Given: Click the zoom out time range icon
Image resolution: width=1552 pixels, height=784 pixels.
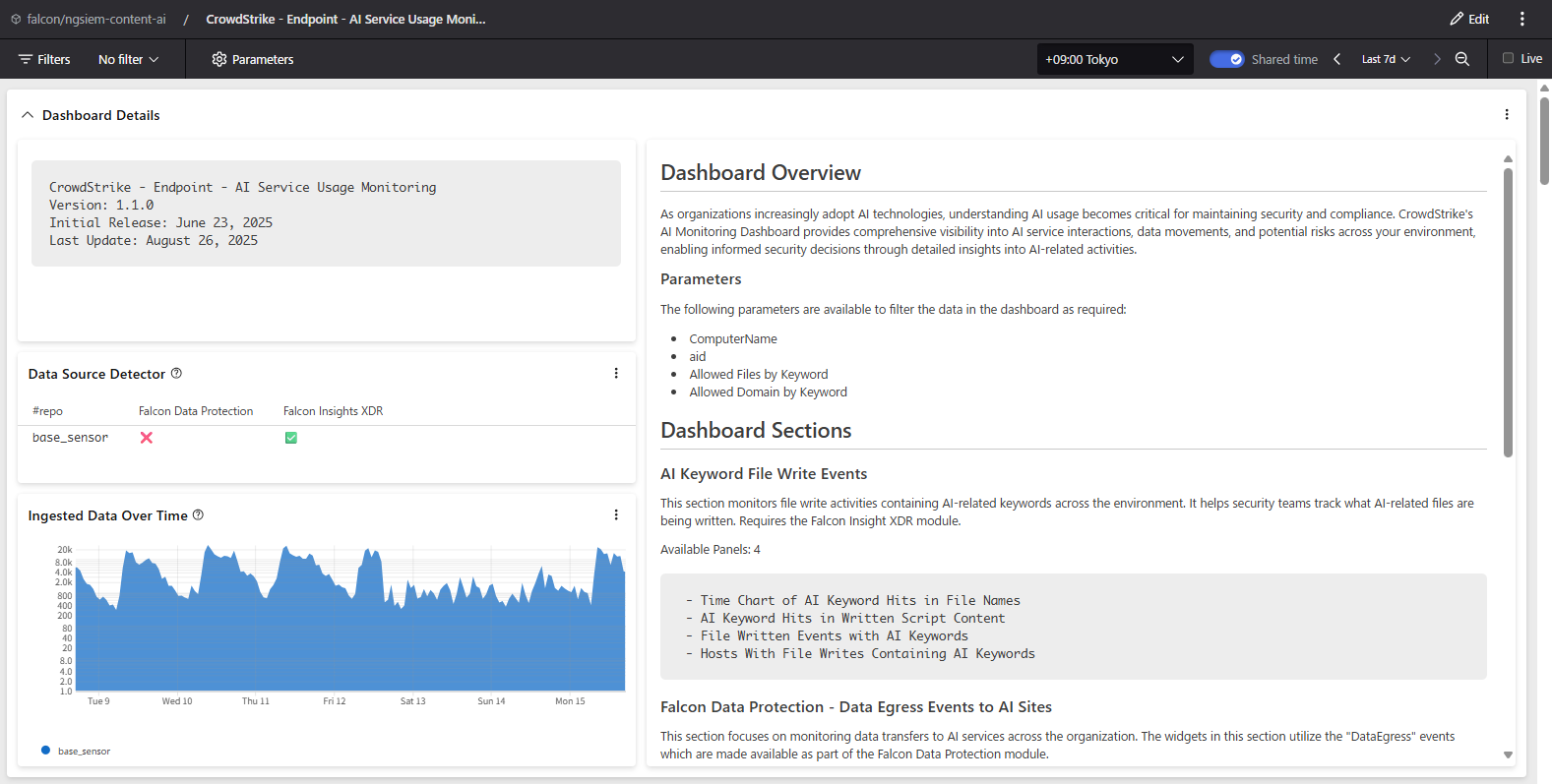Looking at the screenshot, I should point(1462,59).
